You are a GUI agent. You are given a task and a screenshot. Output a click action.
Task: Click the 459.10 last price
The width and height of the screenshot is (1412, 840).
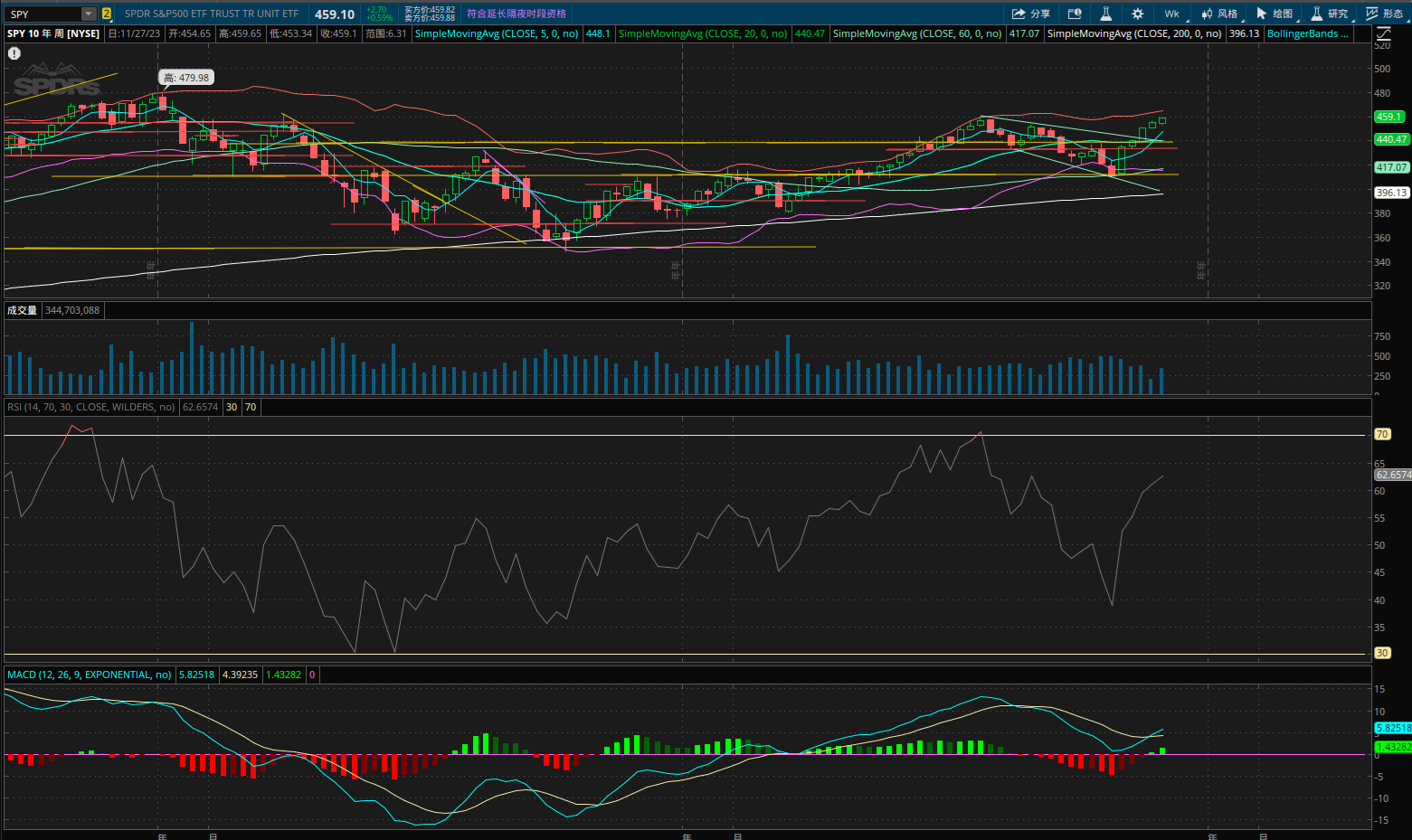(x=335, y=14)
